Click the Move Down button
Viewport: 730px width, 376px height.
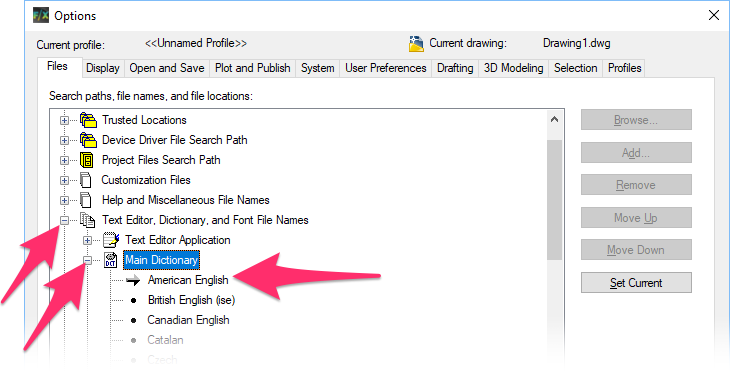(x=636, y=250)
